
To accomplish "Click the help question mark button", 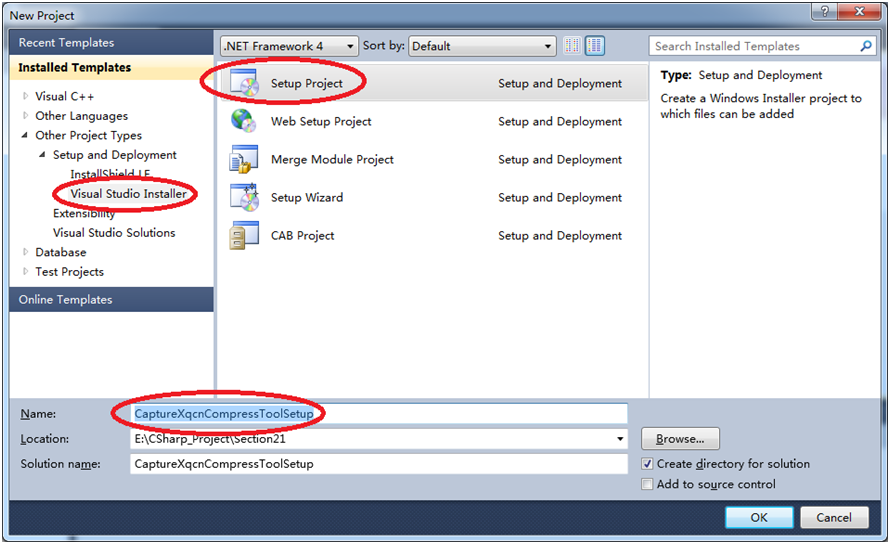I will click(x=825, y=11).
